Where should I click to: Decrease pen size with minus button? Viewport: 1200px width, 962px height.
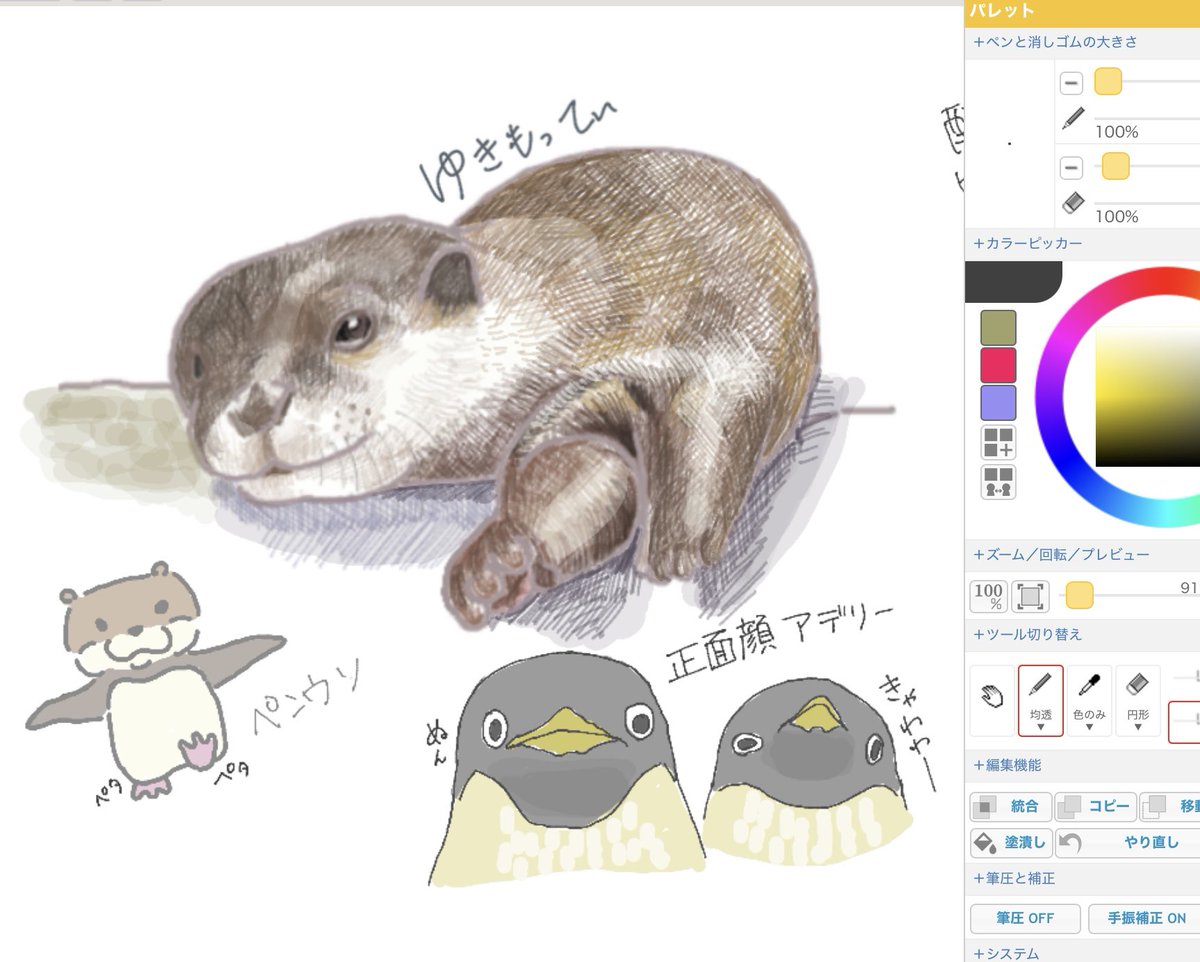tap(1070, 83)
